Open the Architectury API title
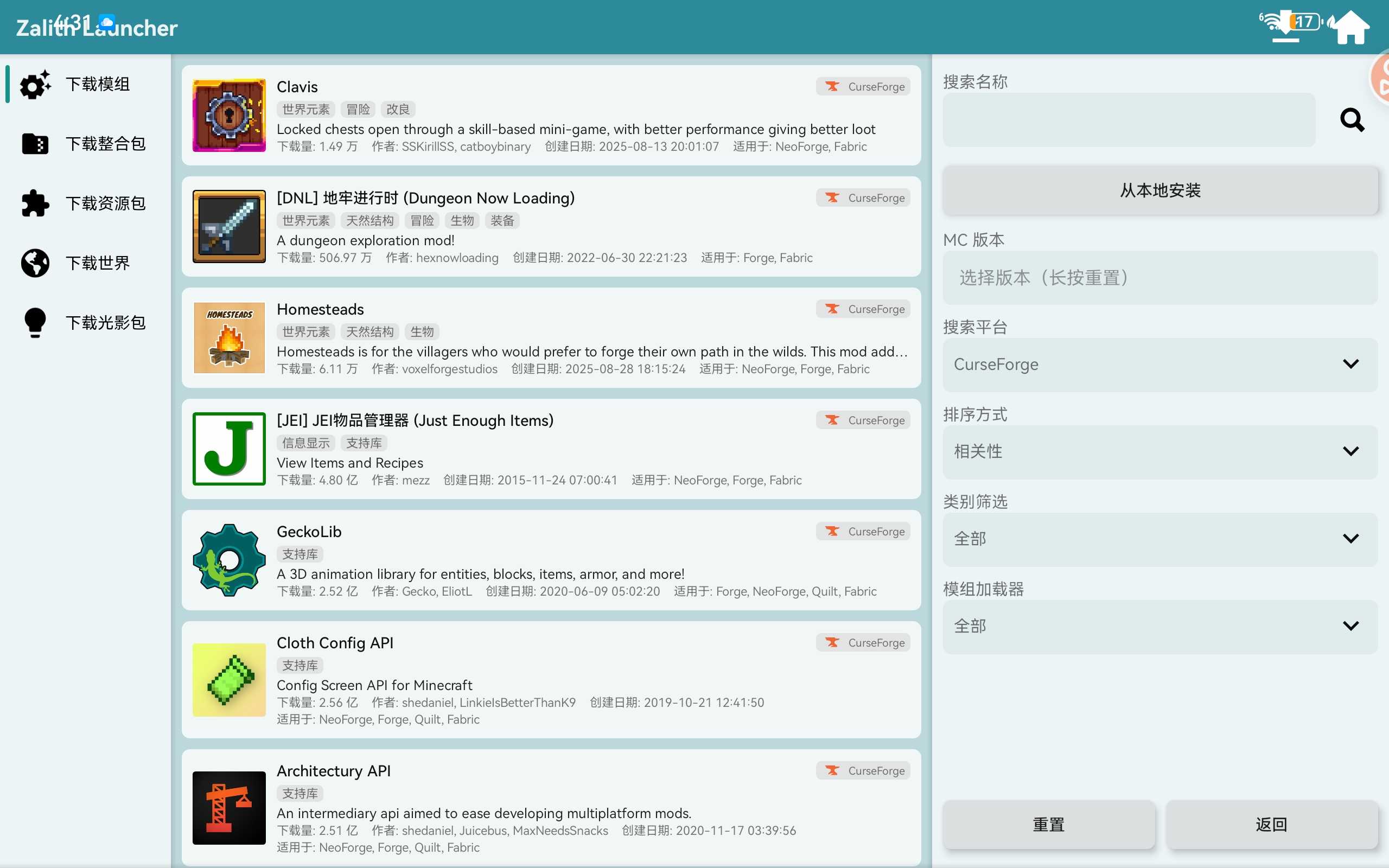This screenshot has width=1389, height=868. (334, 771)
